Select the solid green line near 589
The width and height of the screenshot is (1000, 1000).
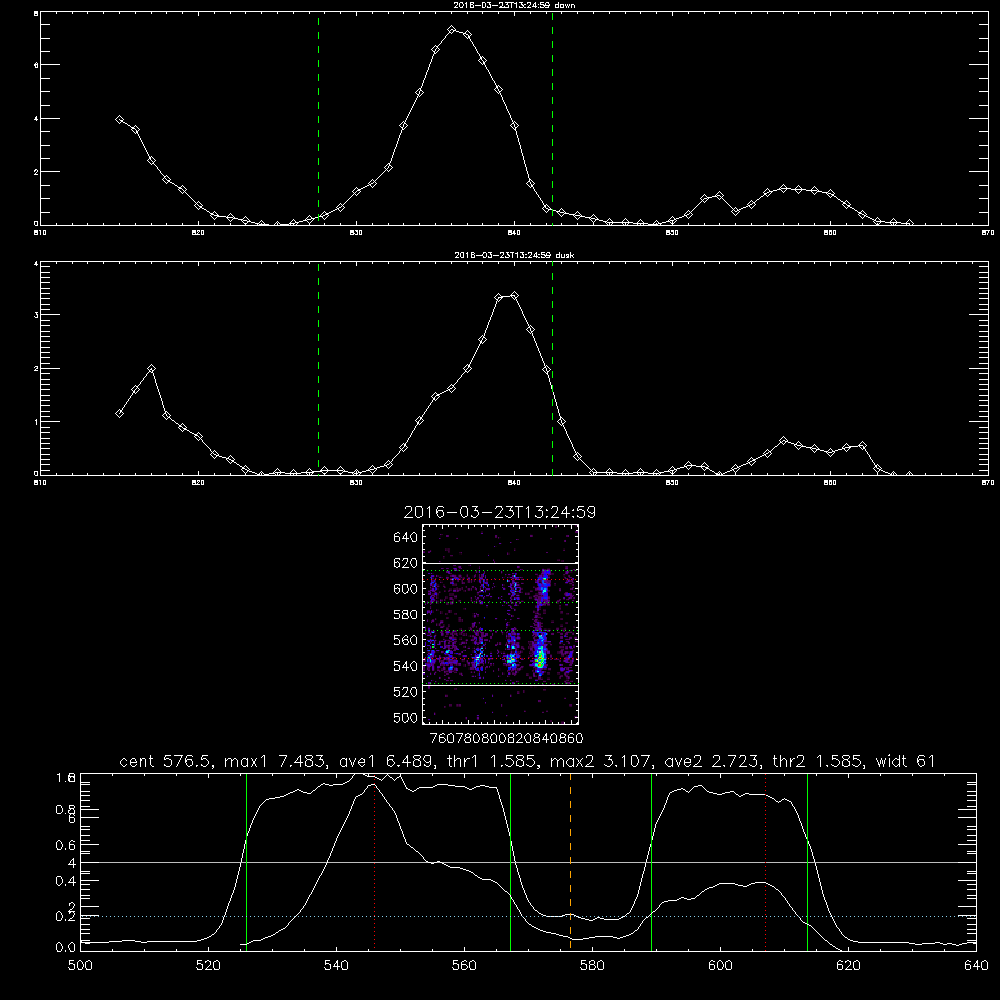651,862
